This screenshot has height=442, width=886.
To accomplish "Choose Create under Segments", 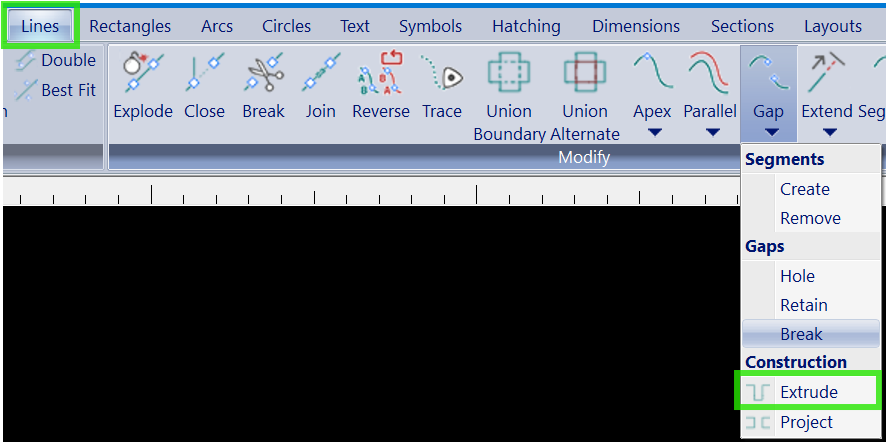I will point(810,189).
